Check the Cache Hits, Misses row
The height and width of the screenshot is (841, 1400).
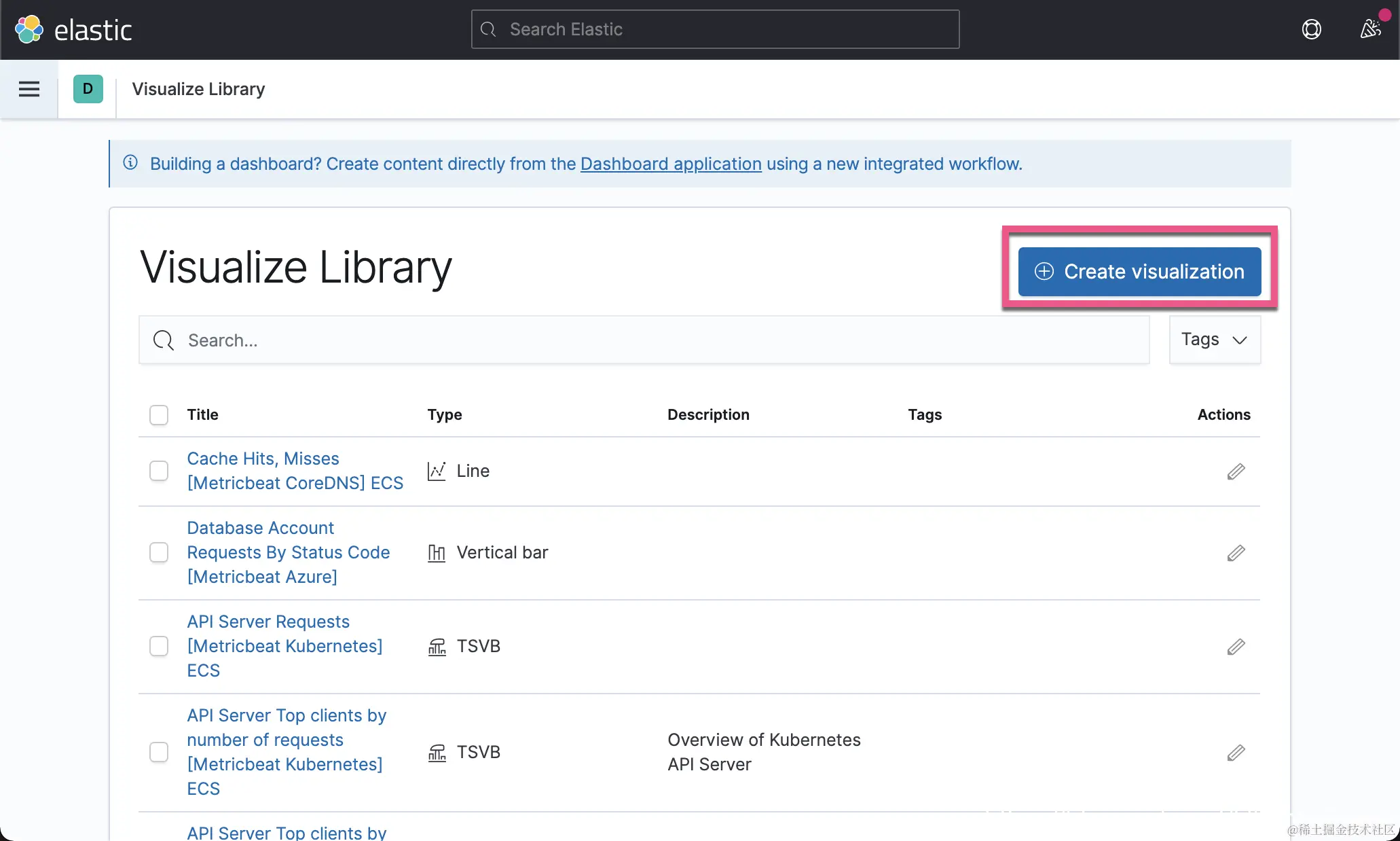[x=159, y=471]
